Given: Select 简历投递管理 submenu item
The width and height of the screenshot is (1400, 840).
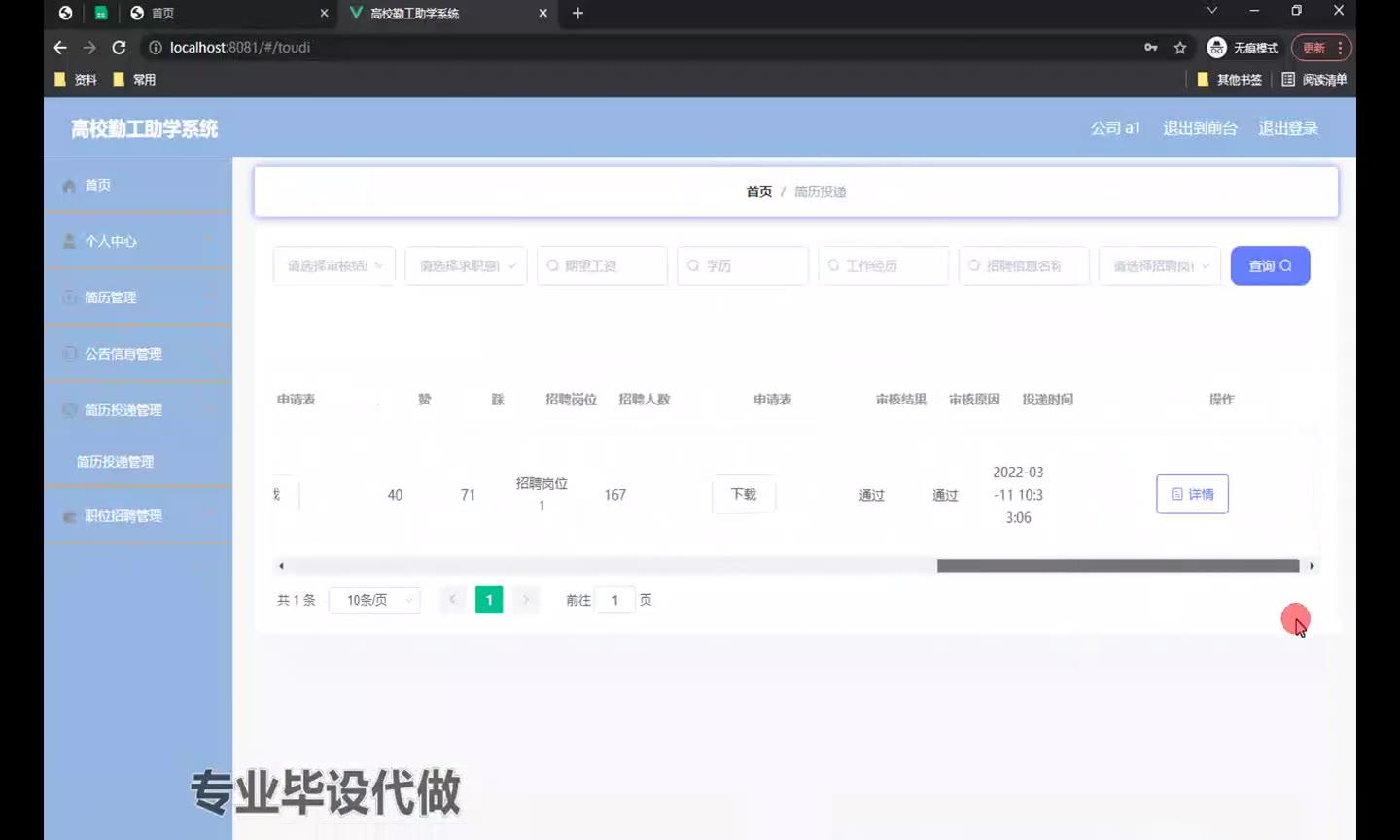Looking at the screenshot, I should 116,462.
